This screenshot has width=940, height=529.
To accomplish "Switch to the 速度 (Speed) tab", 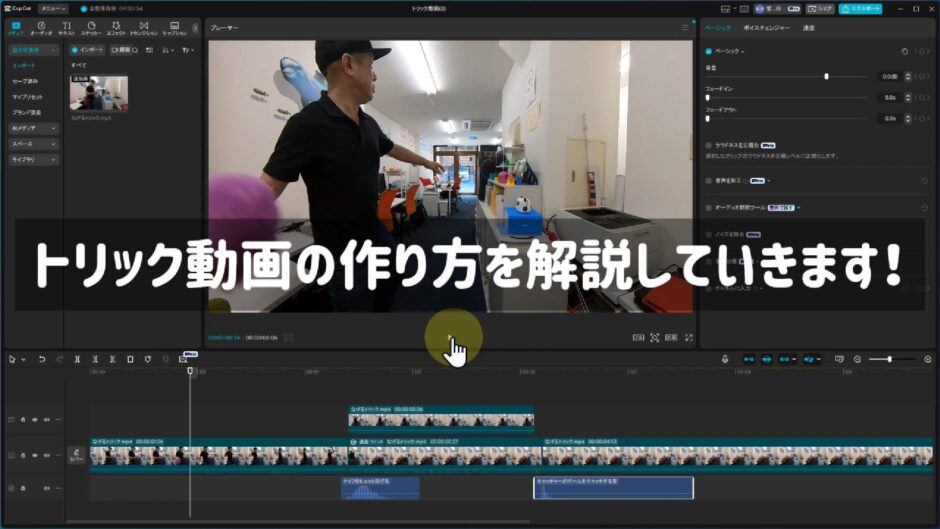I will pos(808,28).
